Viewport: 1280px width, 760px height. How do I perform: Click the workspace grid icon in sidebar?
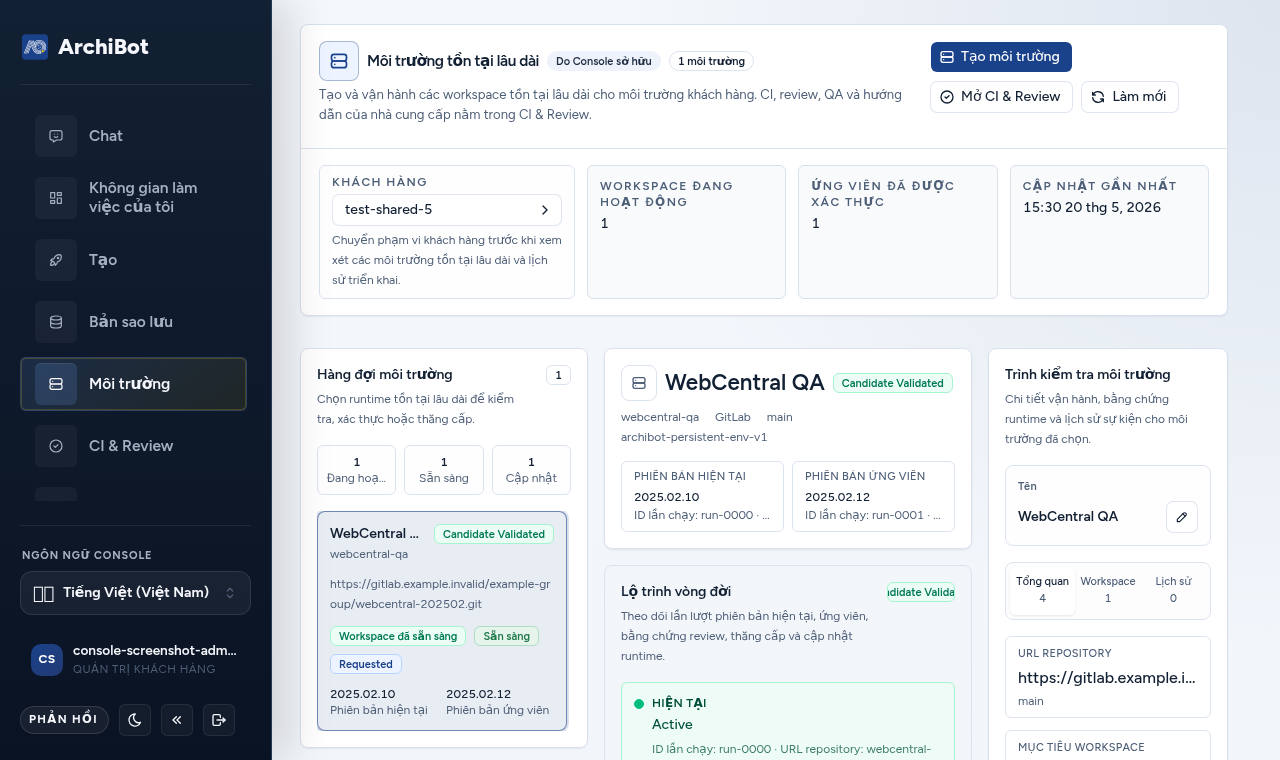(56, 198)
